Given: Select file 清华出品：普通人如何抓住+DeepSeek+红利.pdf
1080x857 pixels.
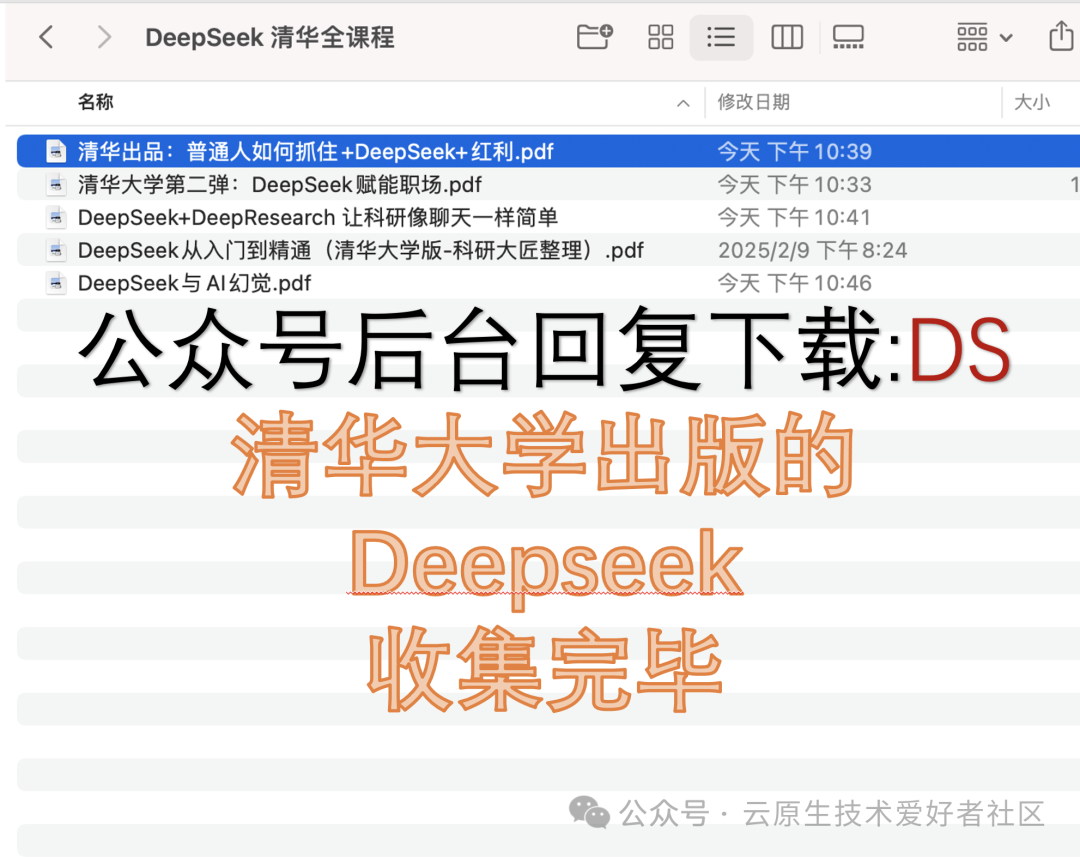Looking at the screenshot, I should (x=548, y=151).
